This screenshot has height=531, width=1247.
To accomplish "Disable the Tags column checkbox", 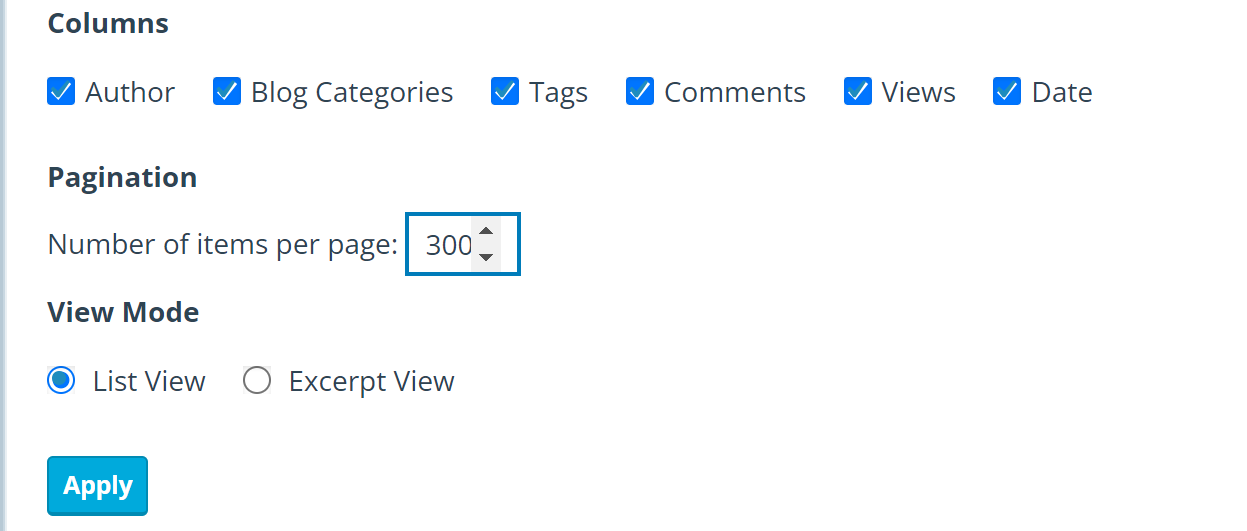I will coord(505,92).
